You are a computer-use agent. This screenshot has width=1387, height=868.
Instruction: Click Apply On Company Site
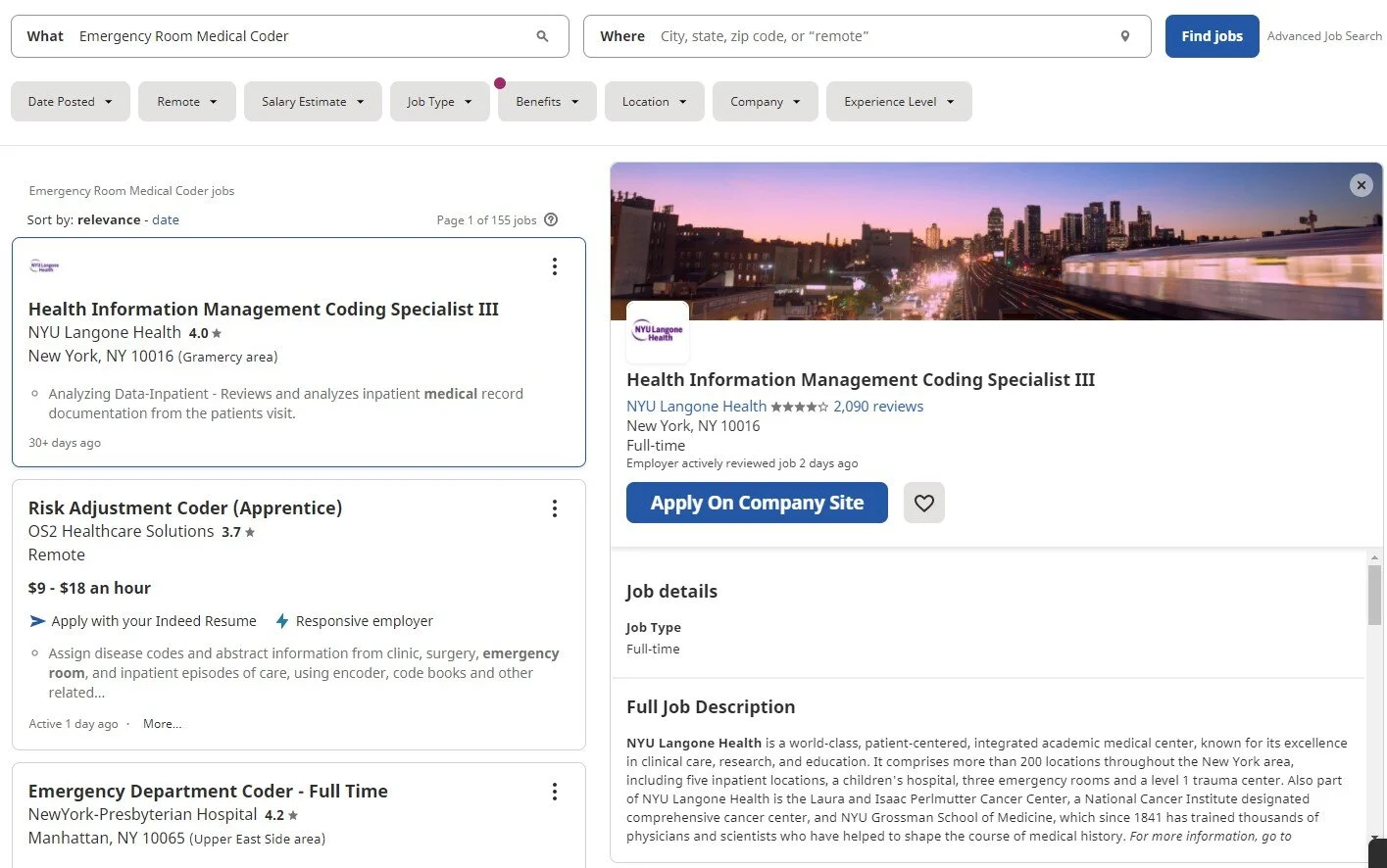coord(756,503)
